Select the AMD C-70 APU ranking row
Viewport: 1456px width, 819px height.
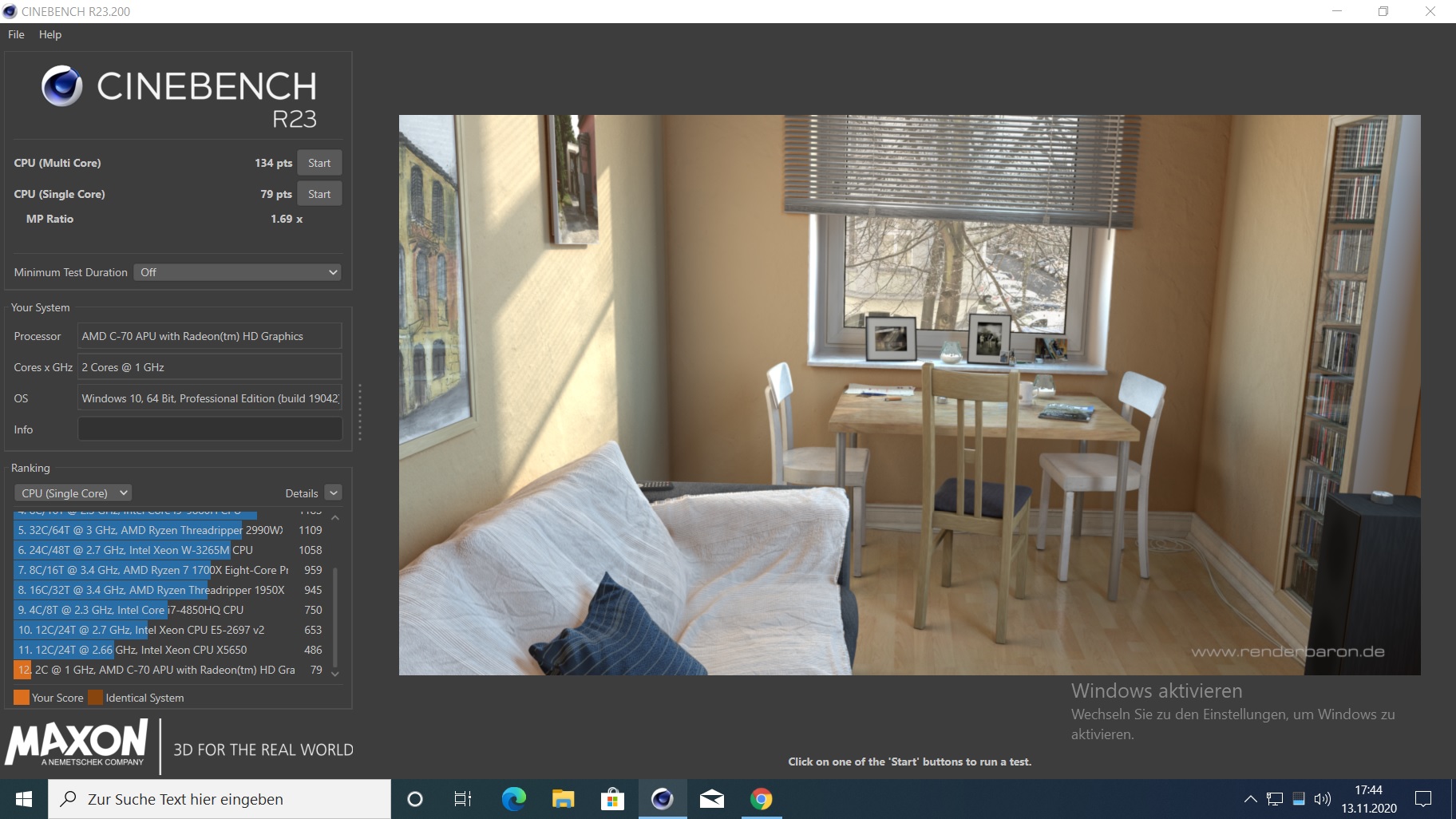pos(168,670)
